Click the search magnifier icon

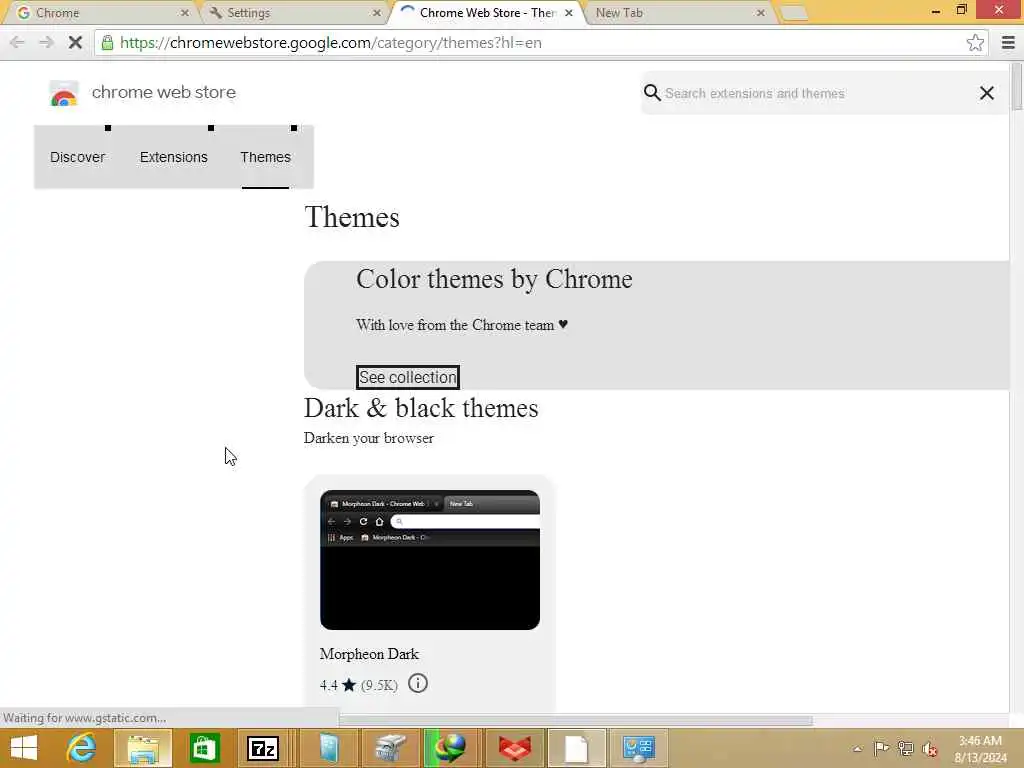(652, 93)
